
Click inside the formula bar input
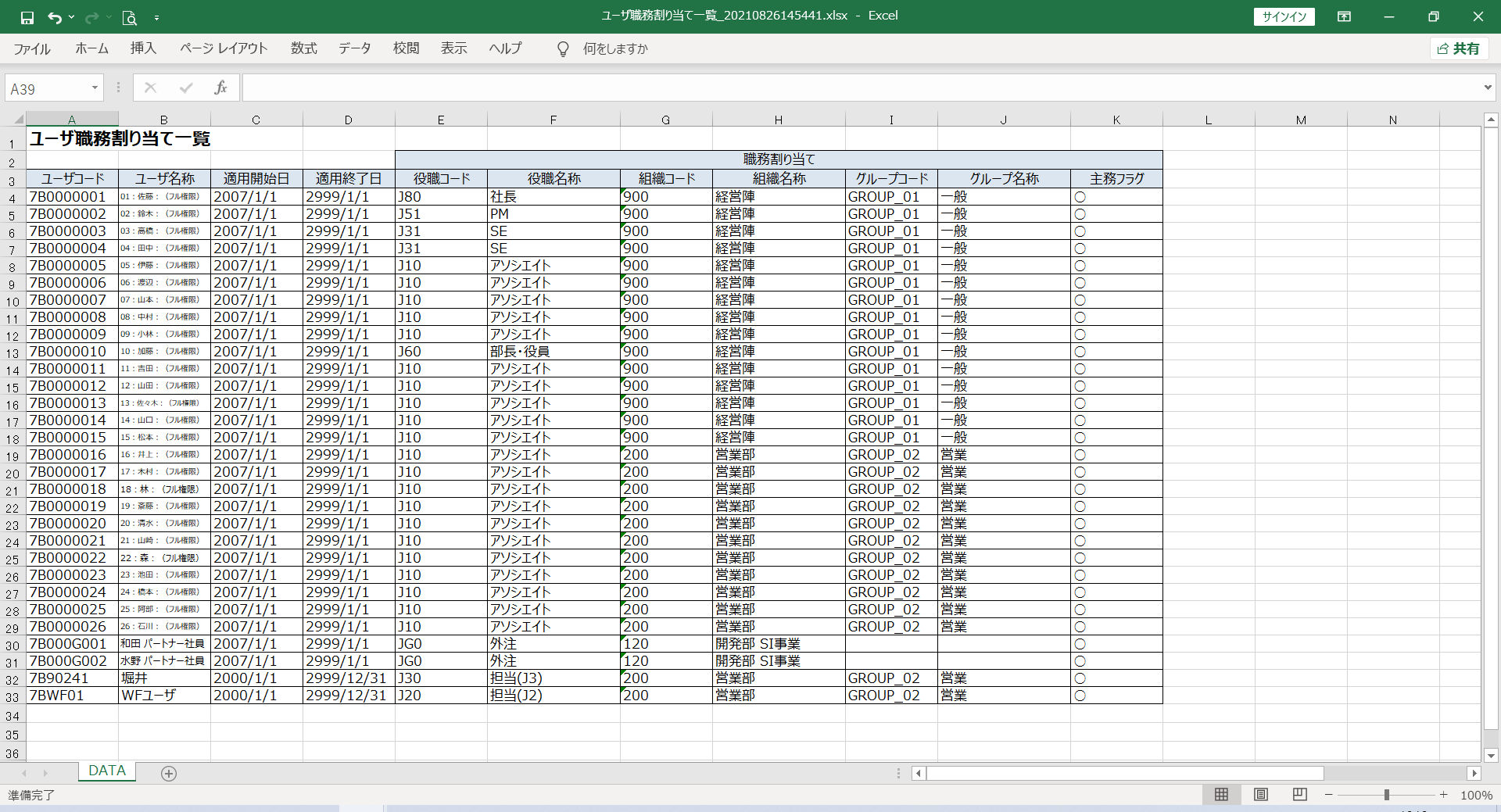point(860,88)
